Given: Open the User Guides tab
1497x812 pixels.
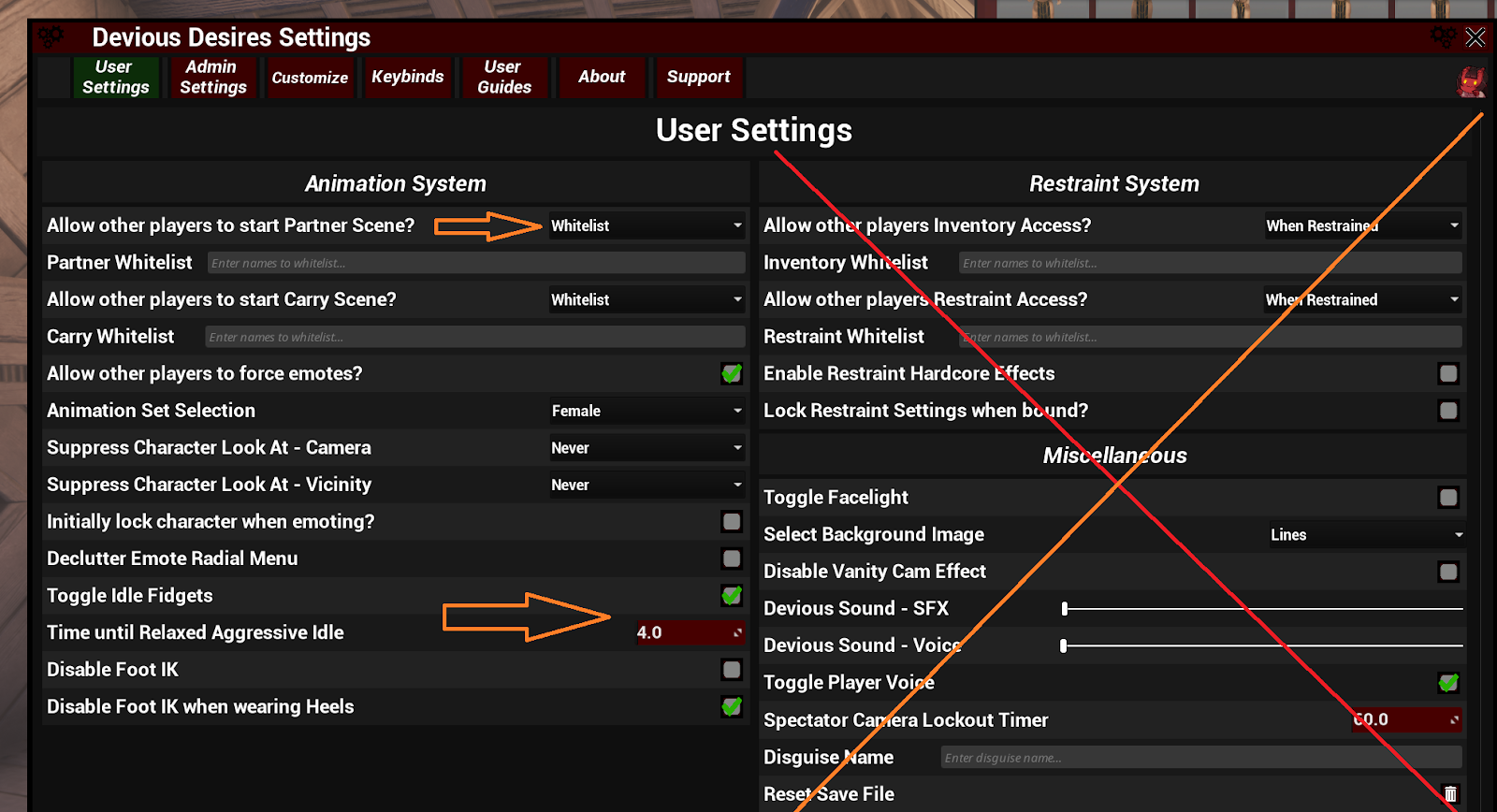Looking at the screenshot, I should [504, 77].
